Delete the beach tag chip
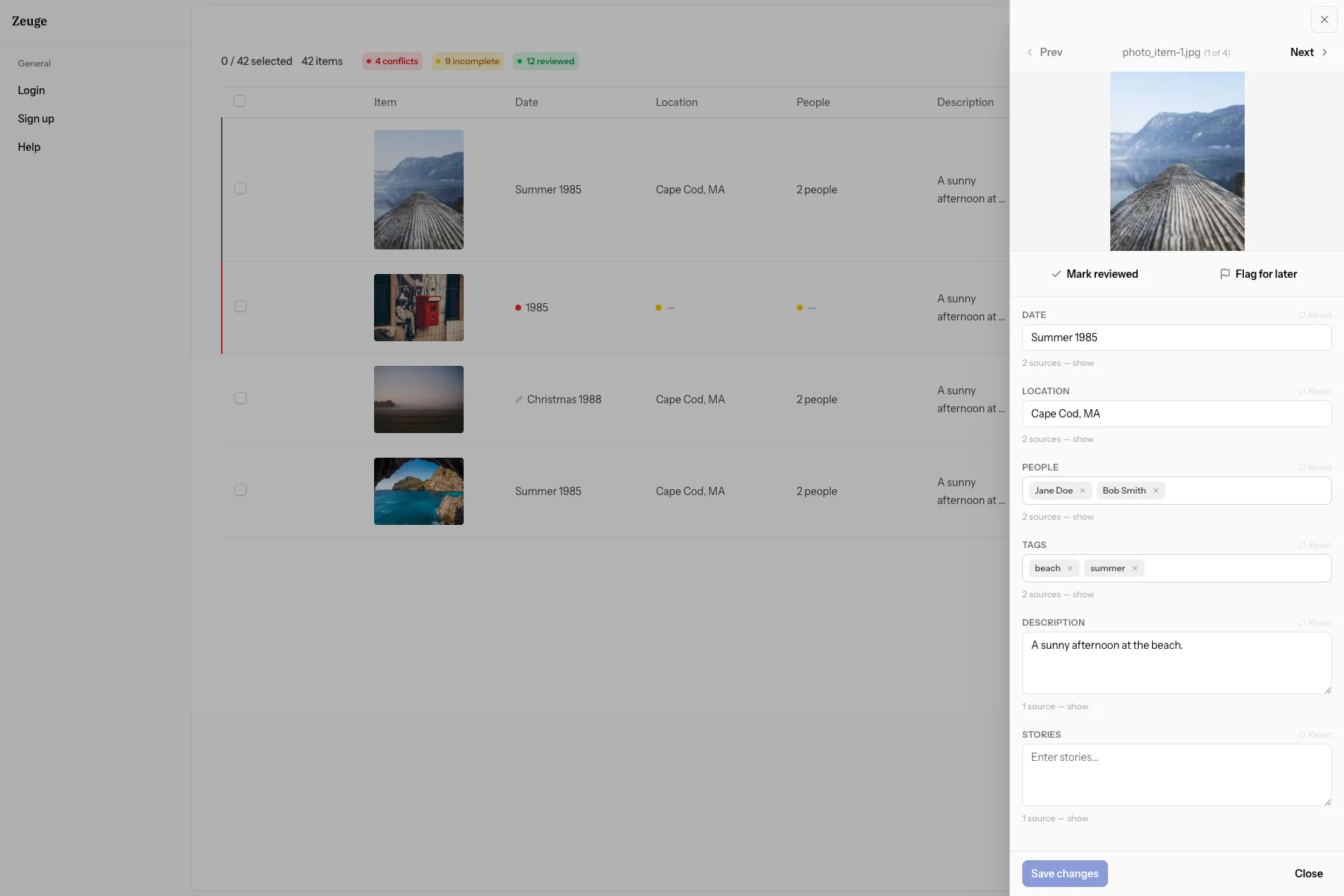The height and width of the screenshot is (896, 1344). pyautogui.click(x=1070, y=568)
